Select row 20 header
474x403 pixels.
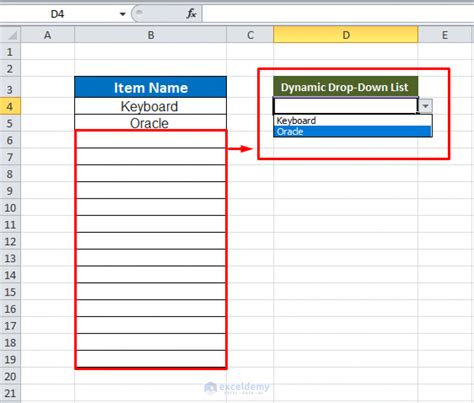(10, 376)
